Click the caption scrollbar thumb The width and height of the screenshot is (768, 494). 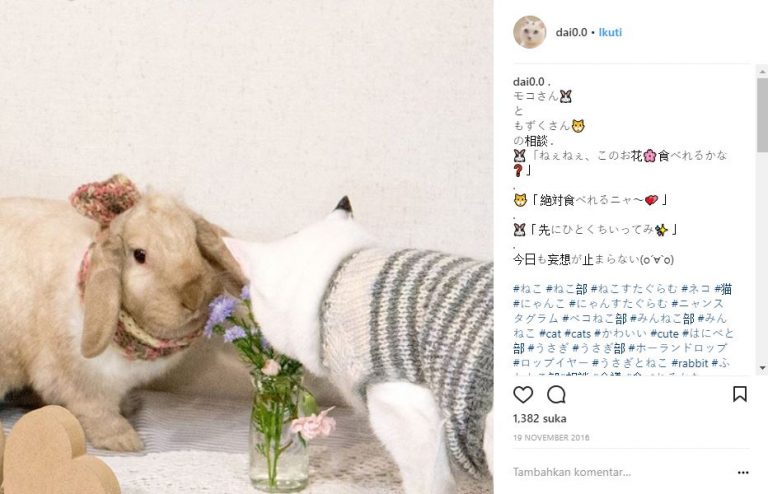[762, 115]
